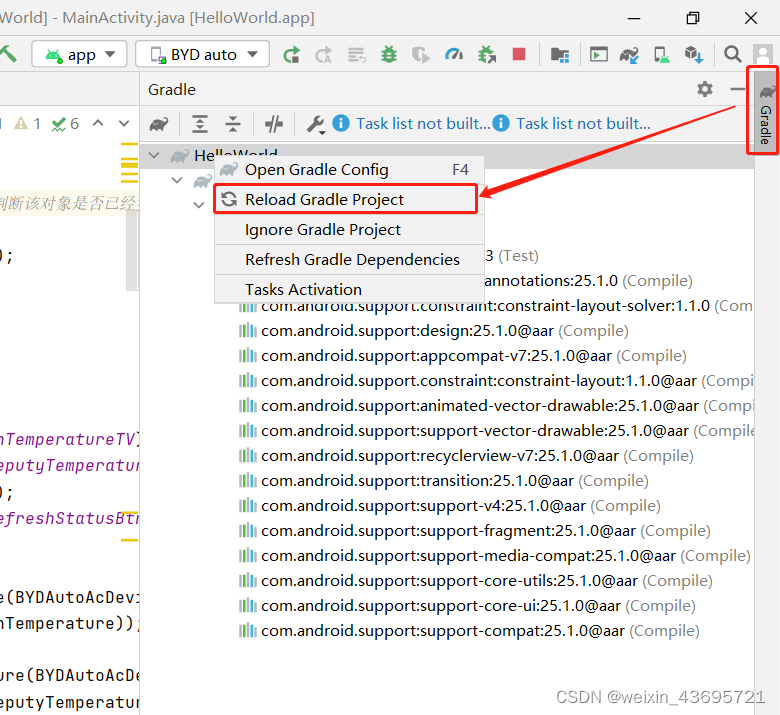
Task: Click the Run Anything icon in toolbar
Action: pos(598,54)
